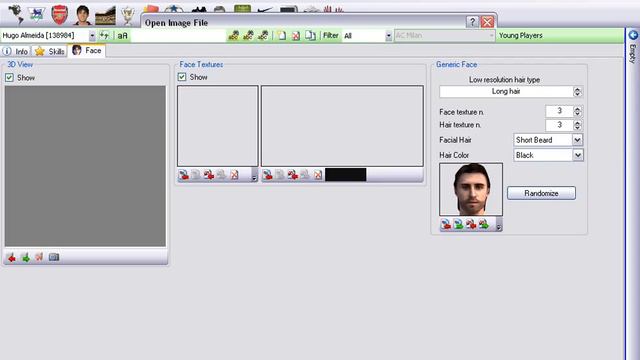Open the Team section Arsenal crest icon
Image resolution: width=640 pixels, height=360 pixels.
coord(60,15)
